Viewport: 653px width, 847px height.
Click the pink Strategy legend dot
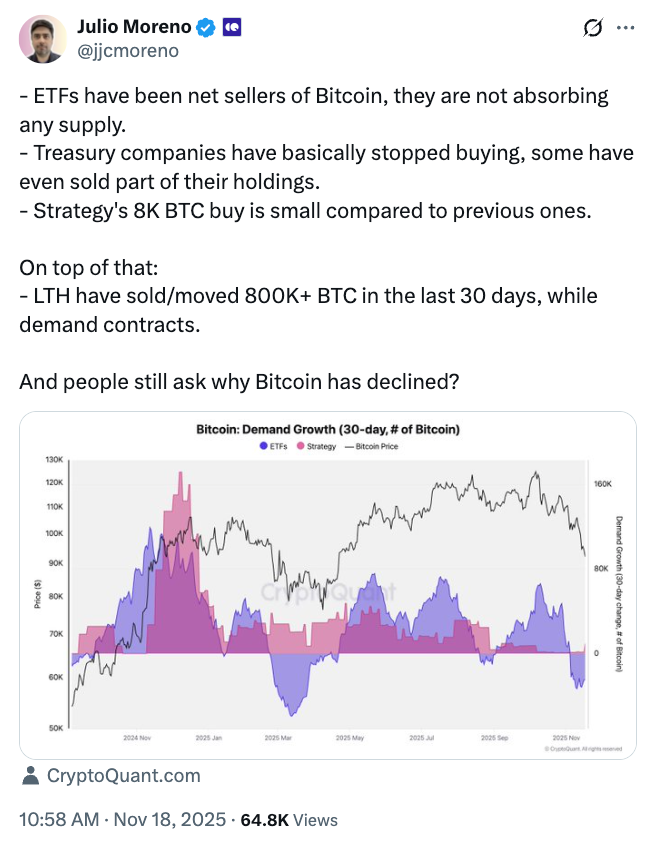tap(299, 446)
